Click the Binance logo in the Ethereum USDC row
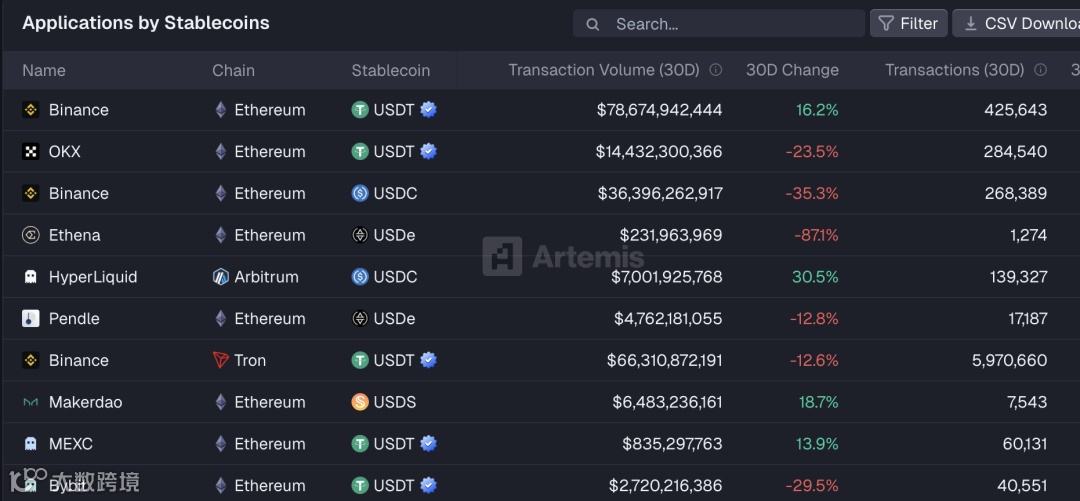Image resolution: width=1080 pixels, height=501 pixels. pyautogui.click(x=31, y=193)
